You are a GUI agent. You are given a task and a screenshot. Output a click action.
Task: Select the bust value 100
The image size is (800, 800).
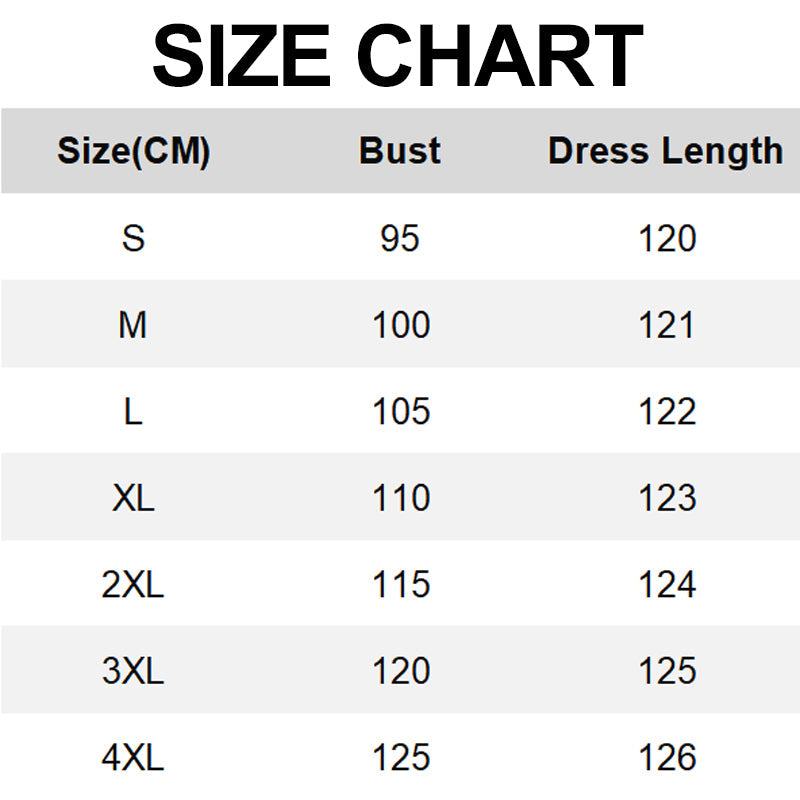pyautogui.click(x=401, y=325)
